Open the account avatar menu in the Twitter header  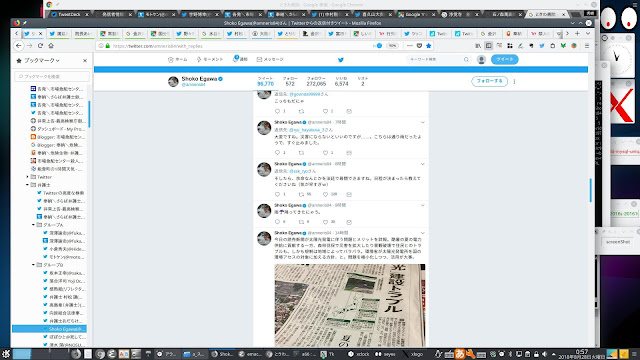[x=481, y=60]
